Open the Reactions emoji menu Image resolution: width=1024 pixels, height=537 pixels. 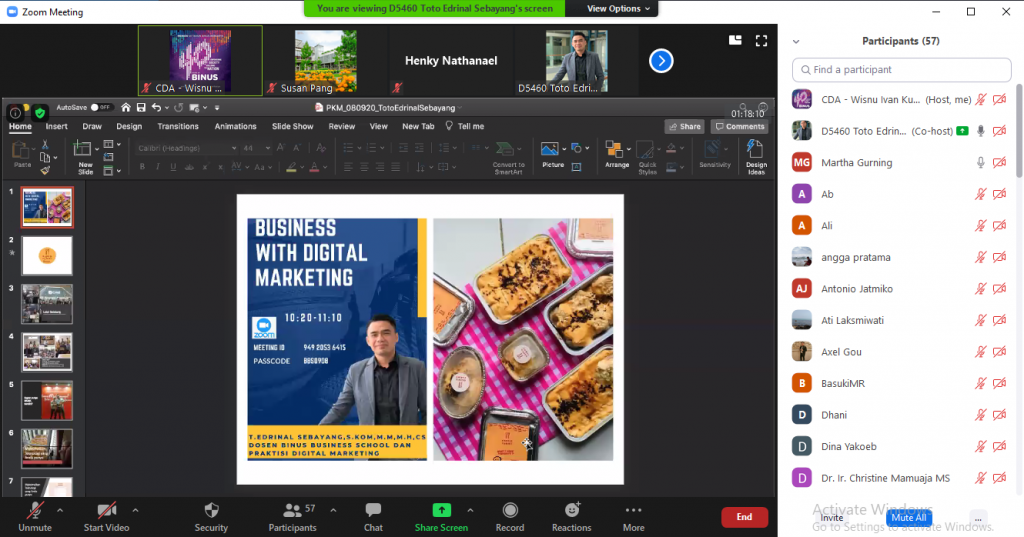point(571,511)
